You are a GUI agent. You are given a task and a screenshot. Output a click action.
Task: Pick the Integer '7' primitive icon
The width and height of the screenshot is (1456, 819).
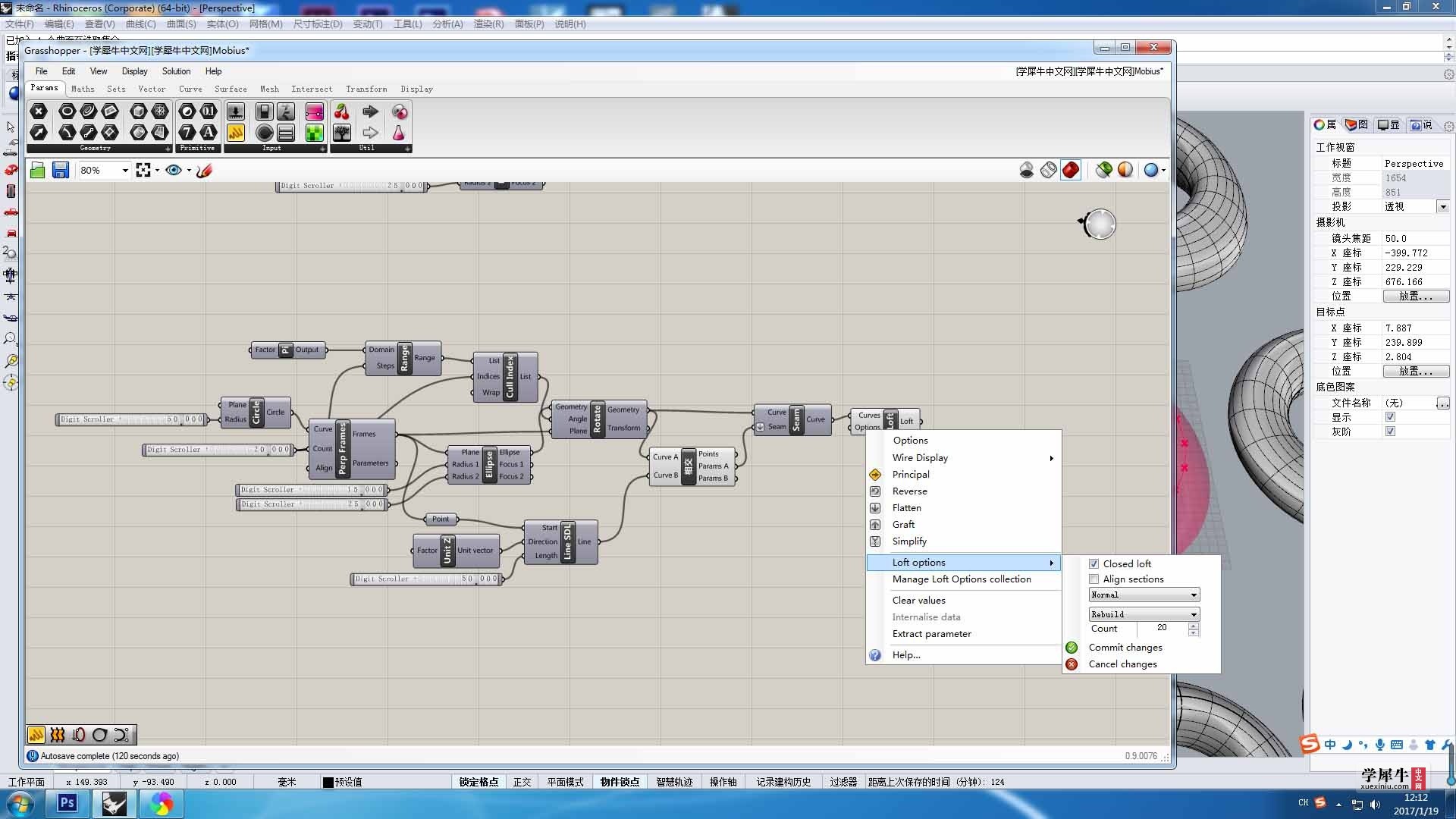pos(187,133)
